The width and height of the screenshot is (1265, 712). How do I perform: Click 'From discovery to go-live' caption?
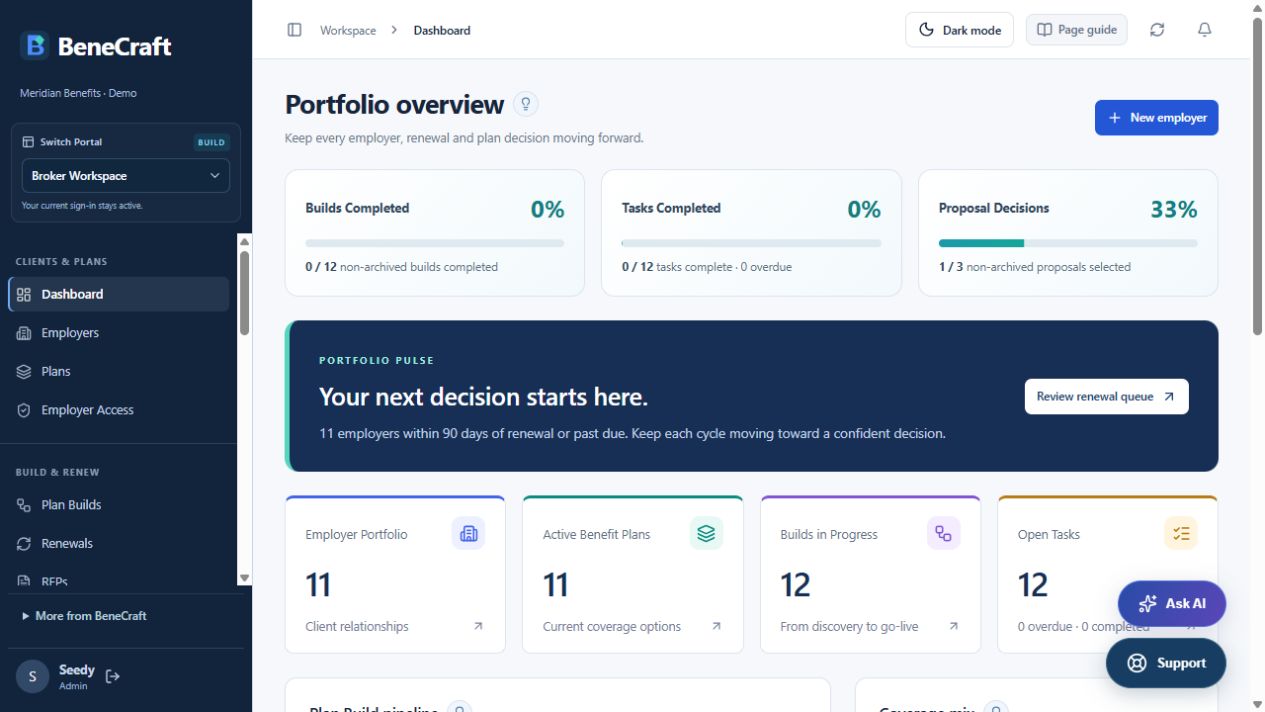849,626
